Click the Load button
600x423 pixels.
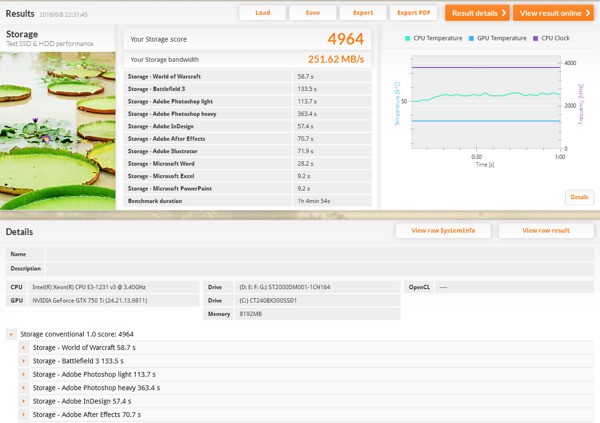262,13
